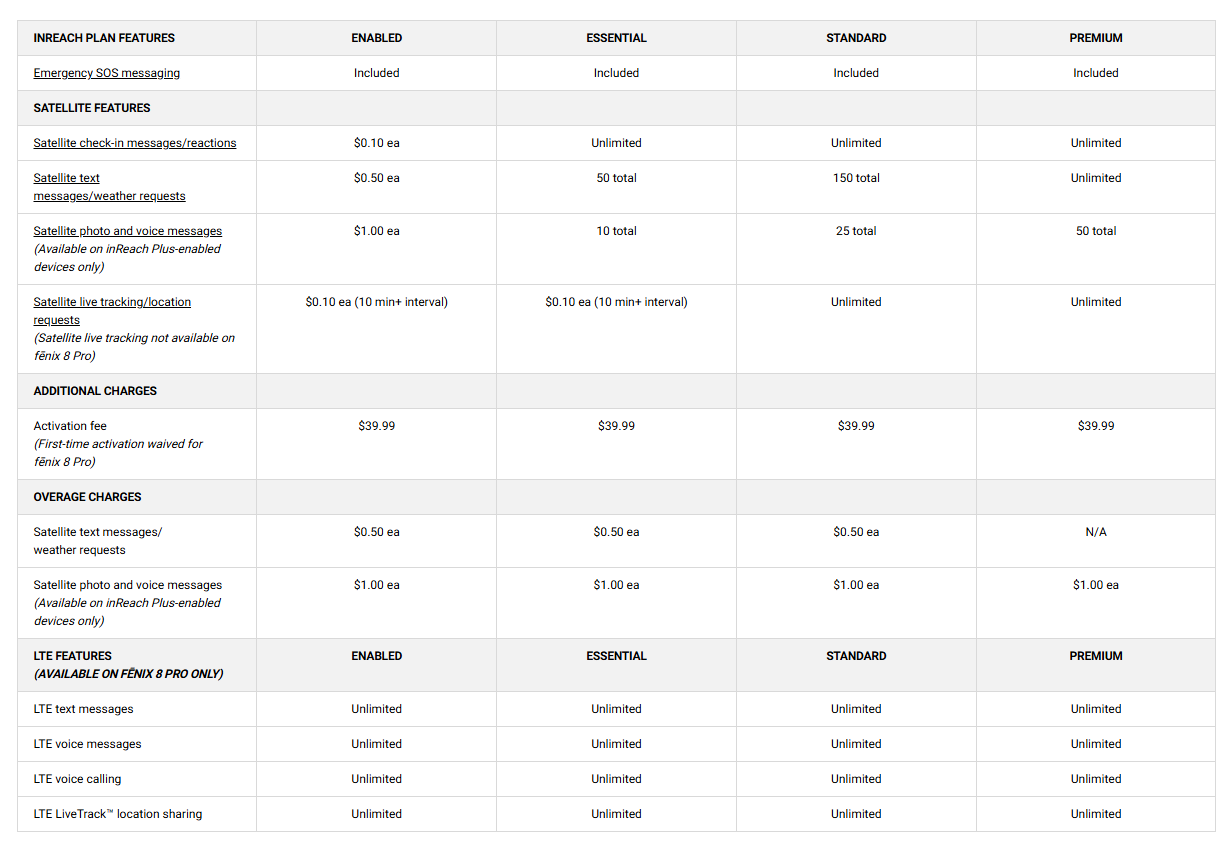The image size is (1231, 852).
Task: Click the ADDITIONAL CHARGES section heading
Action: (95, 391)
